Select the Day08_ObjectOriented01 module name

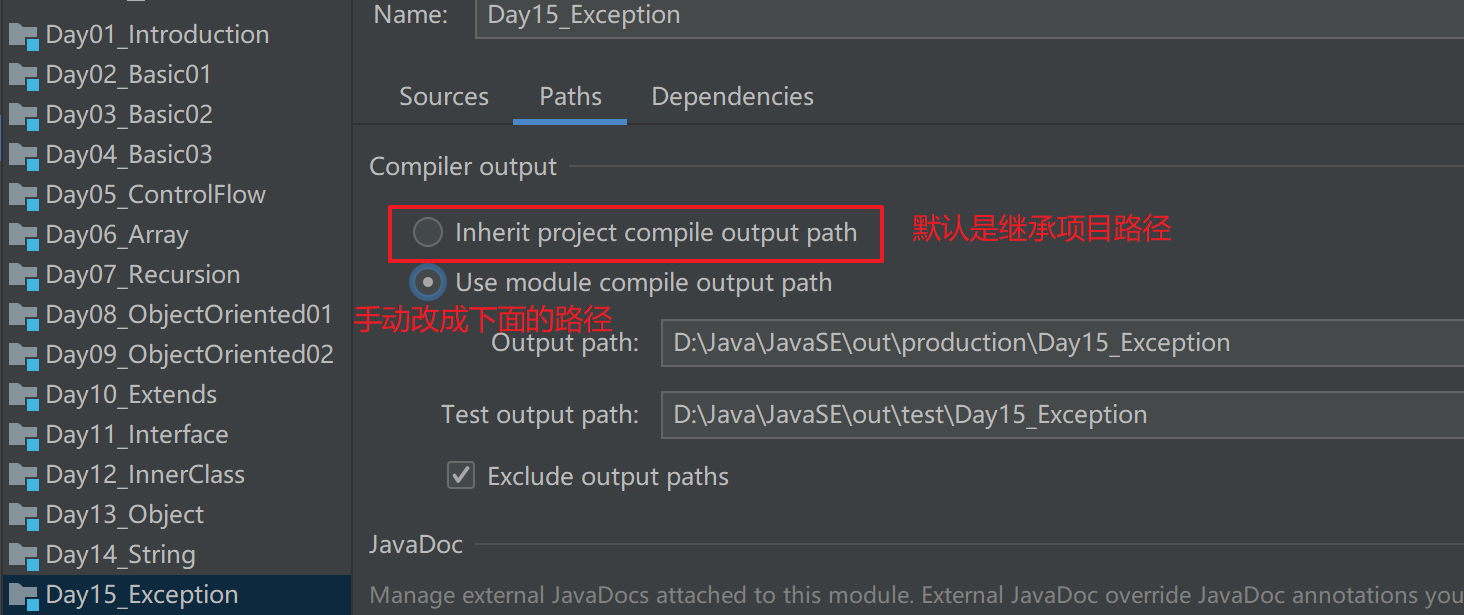click(x=189, y=315)
